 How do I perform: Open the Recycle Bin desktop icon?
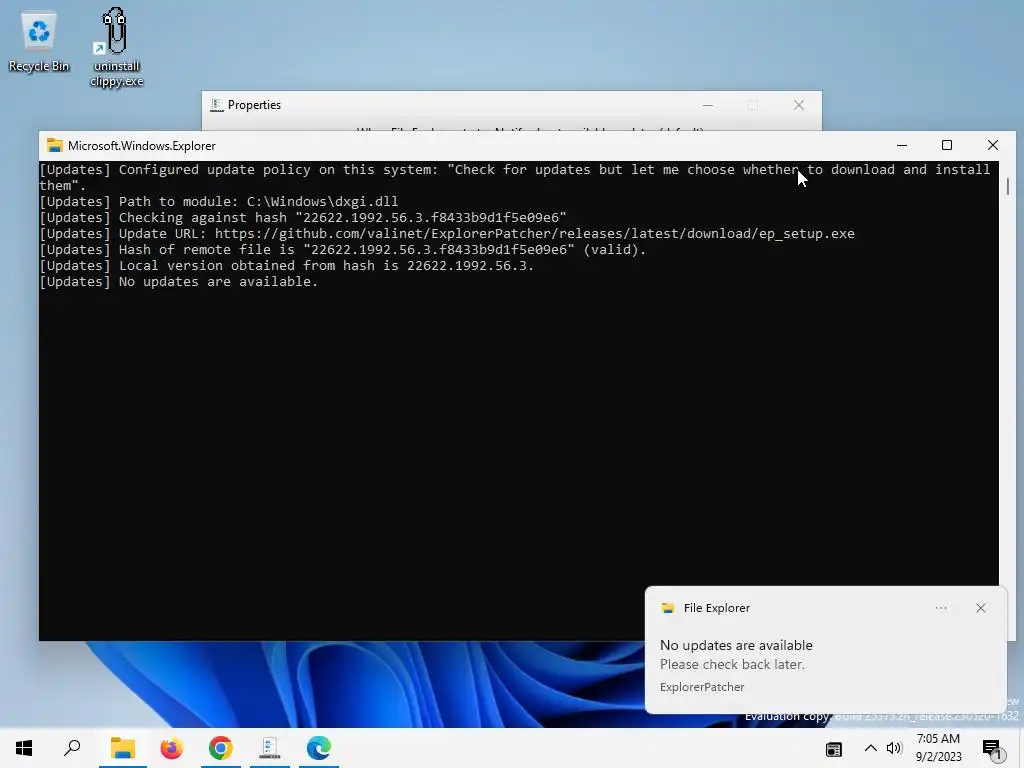39,42
